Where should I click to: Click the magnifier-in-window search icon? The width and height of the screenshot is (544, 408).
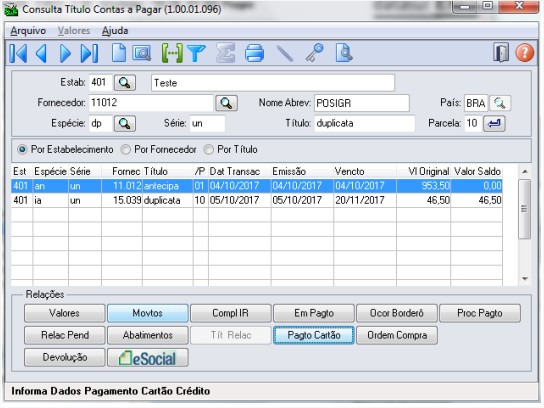(x=142, y=53)
